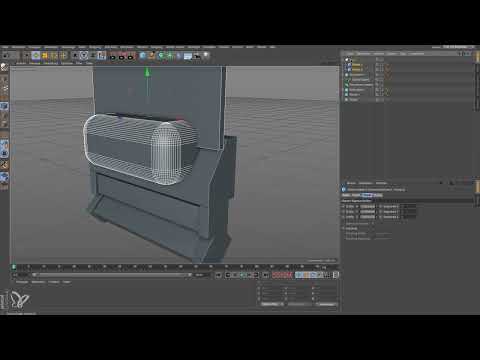Add a Light object
This screenshot has width=480, height=360.
(206, 55)
